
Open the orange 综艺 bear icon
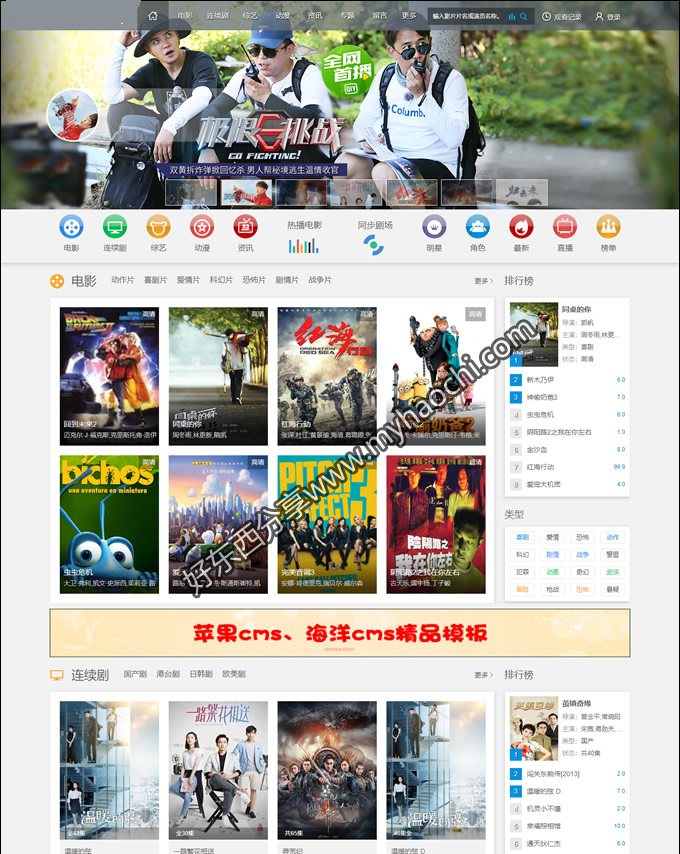[158, 227]
